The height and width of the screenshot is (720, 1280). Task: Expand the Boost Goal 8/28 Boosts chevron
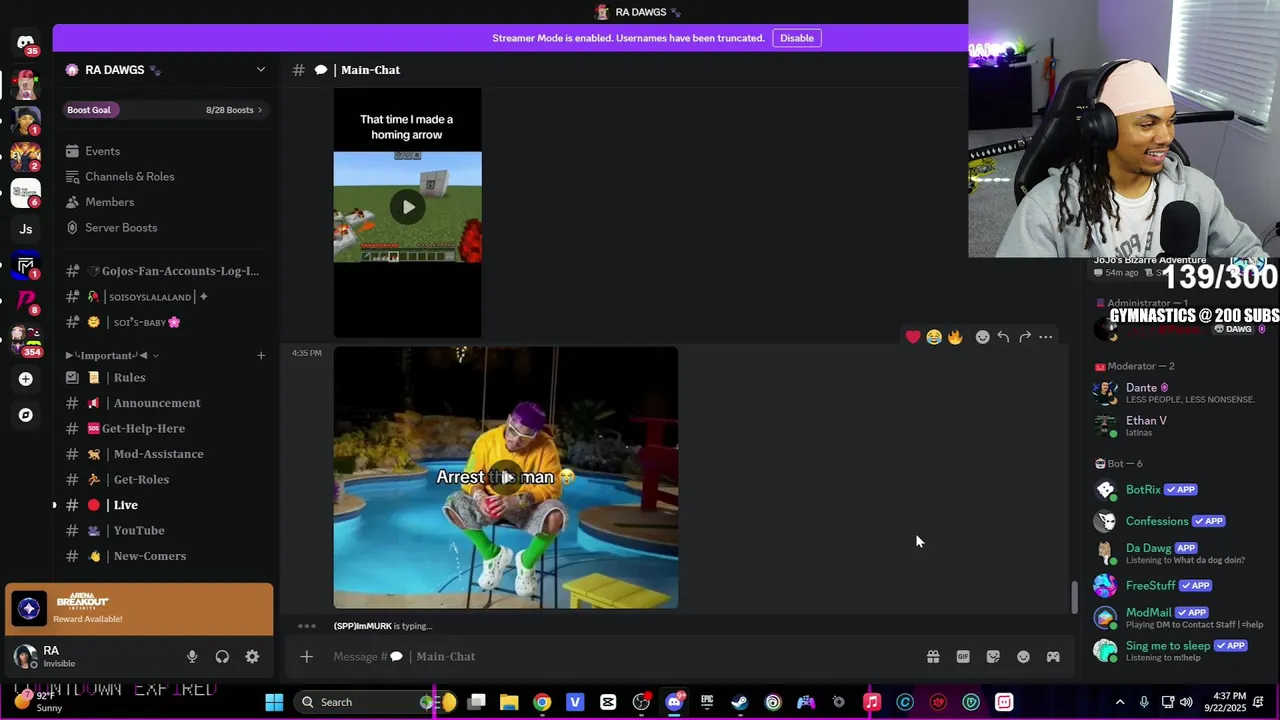(x=260, y=110)
